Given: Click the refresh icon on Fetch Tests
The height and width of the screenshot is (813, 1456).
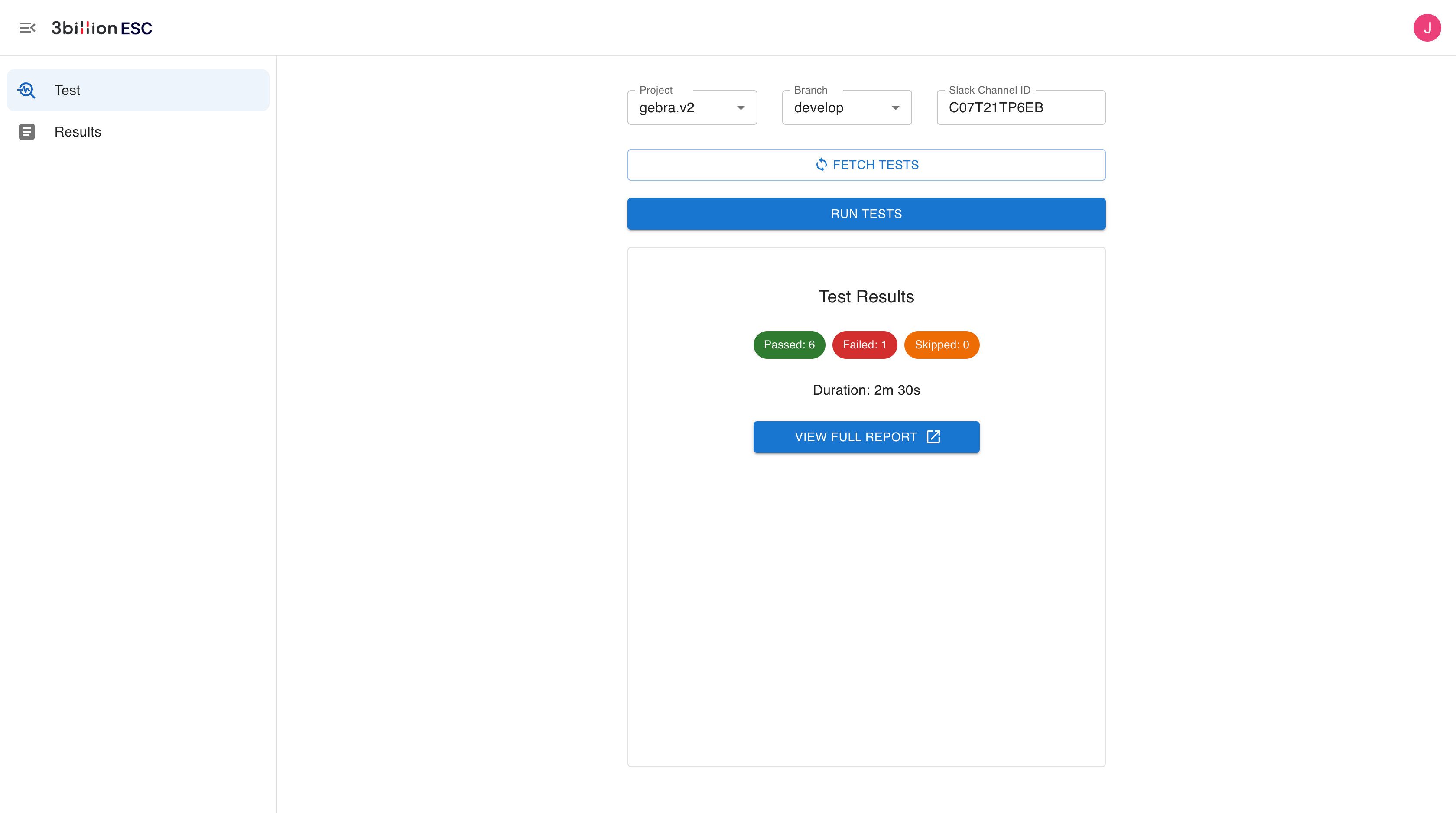Looking at the screenshot, I should tap(821, 165).
